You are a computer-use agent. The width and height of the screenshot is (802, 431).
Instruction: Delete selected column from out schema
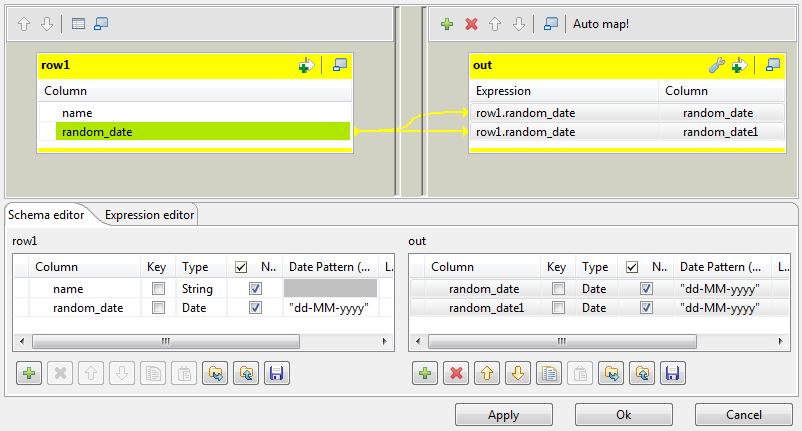tap(456, 373)
